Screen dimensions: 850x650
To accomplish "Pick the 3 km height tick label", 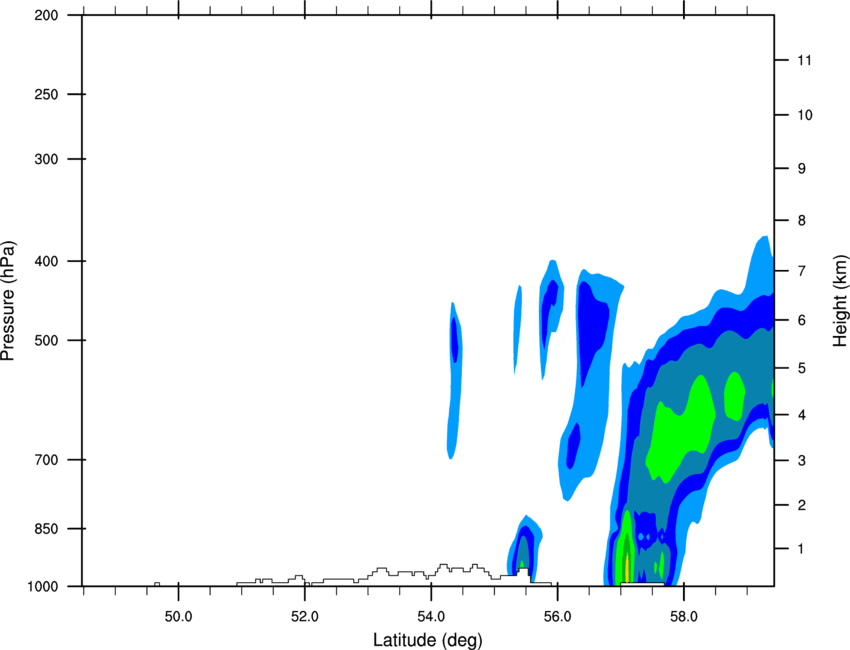I will tap(802, 461).
